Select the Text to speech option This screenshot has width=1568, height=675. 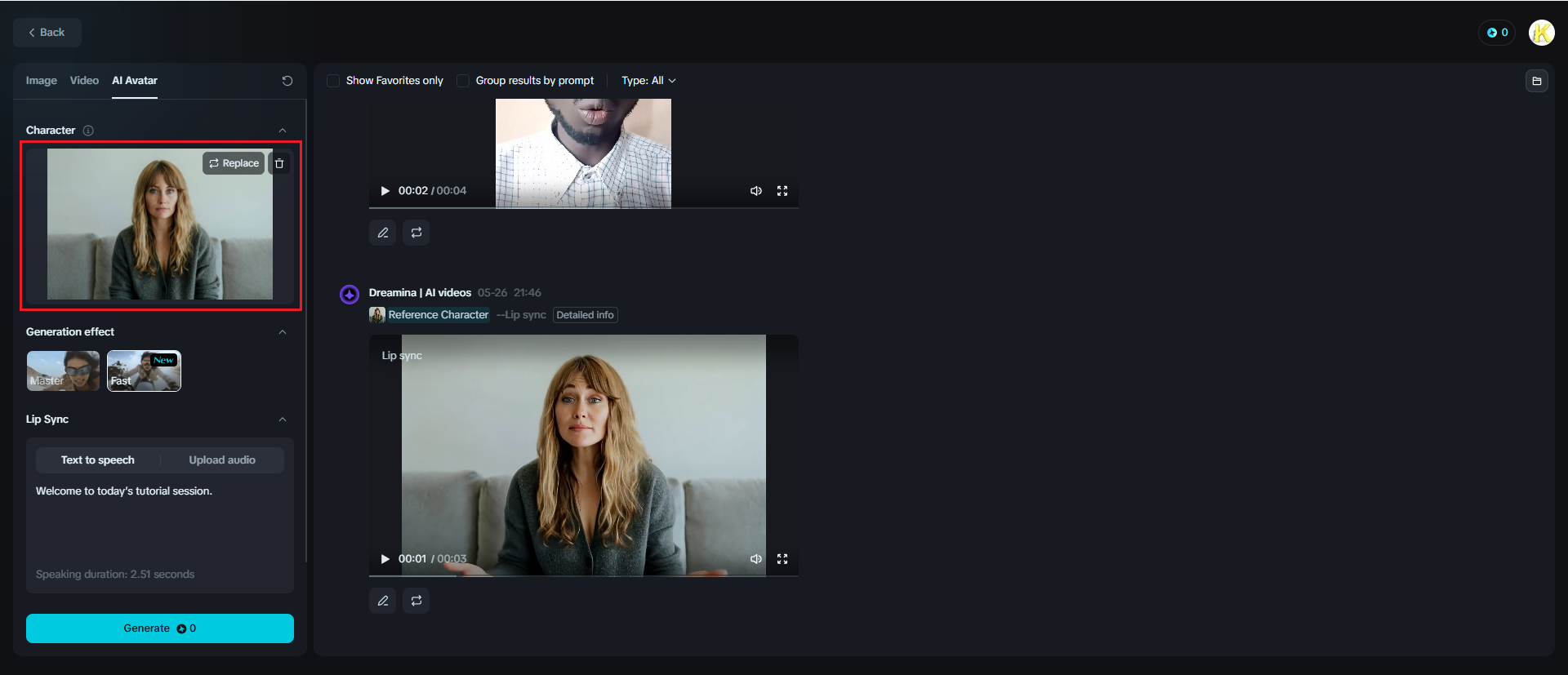click(x=98, y=460)
